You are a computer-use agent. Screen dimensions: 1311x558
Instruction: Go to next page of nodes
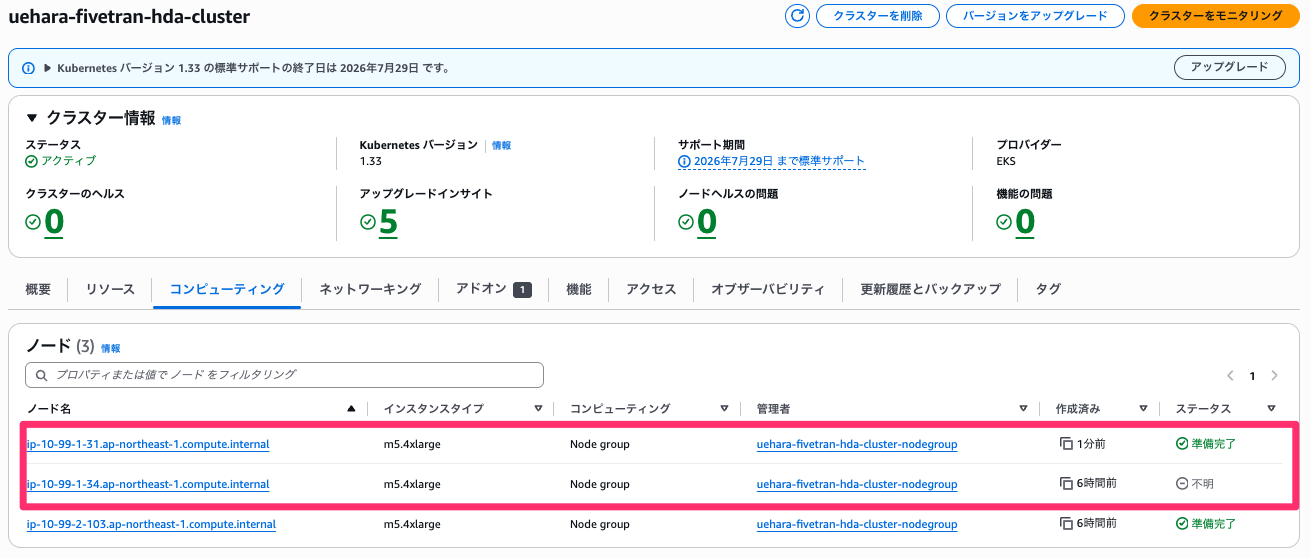click(1274, 376)
